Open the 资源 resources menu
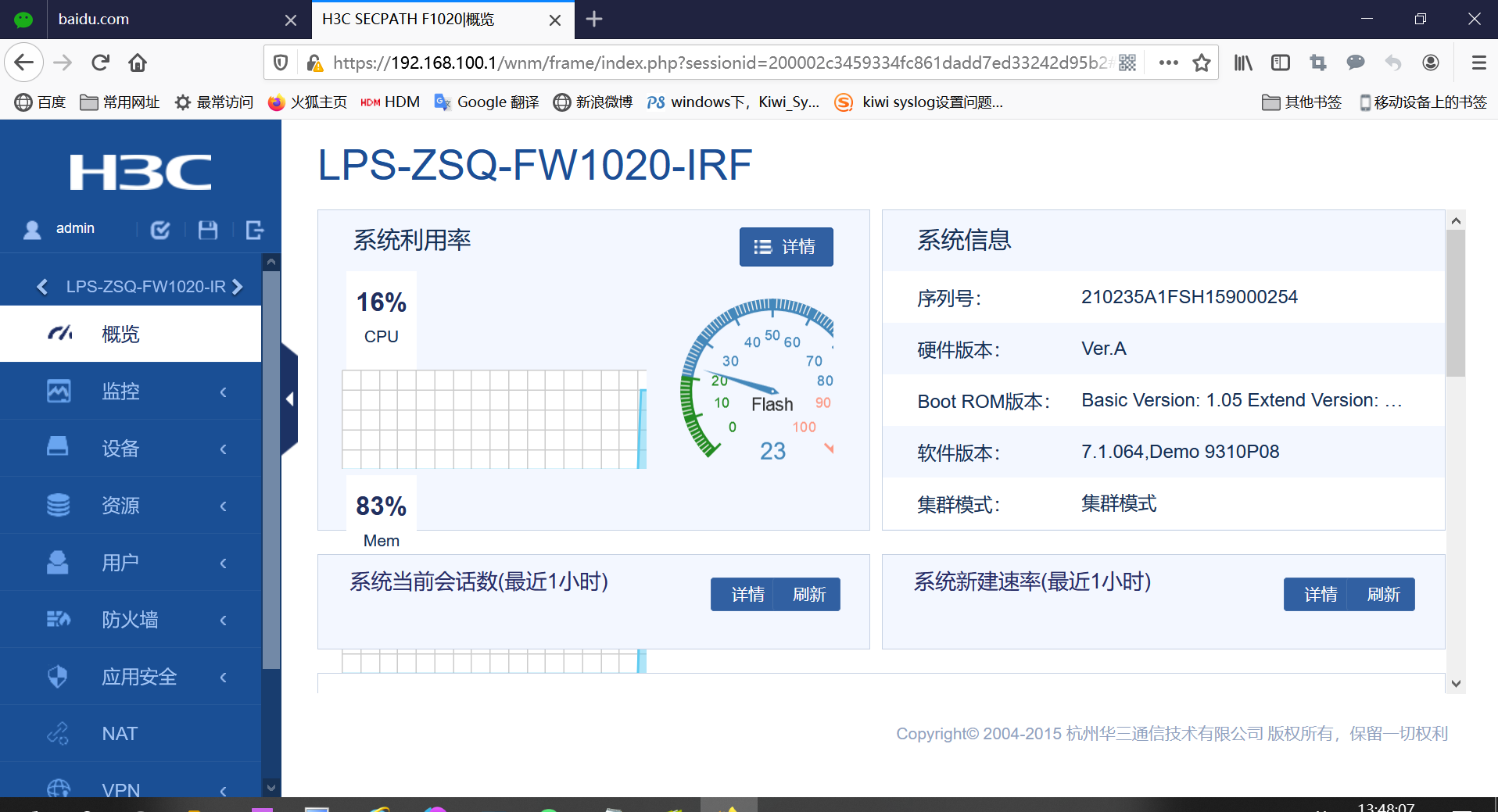 (131, 505)
